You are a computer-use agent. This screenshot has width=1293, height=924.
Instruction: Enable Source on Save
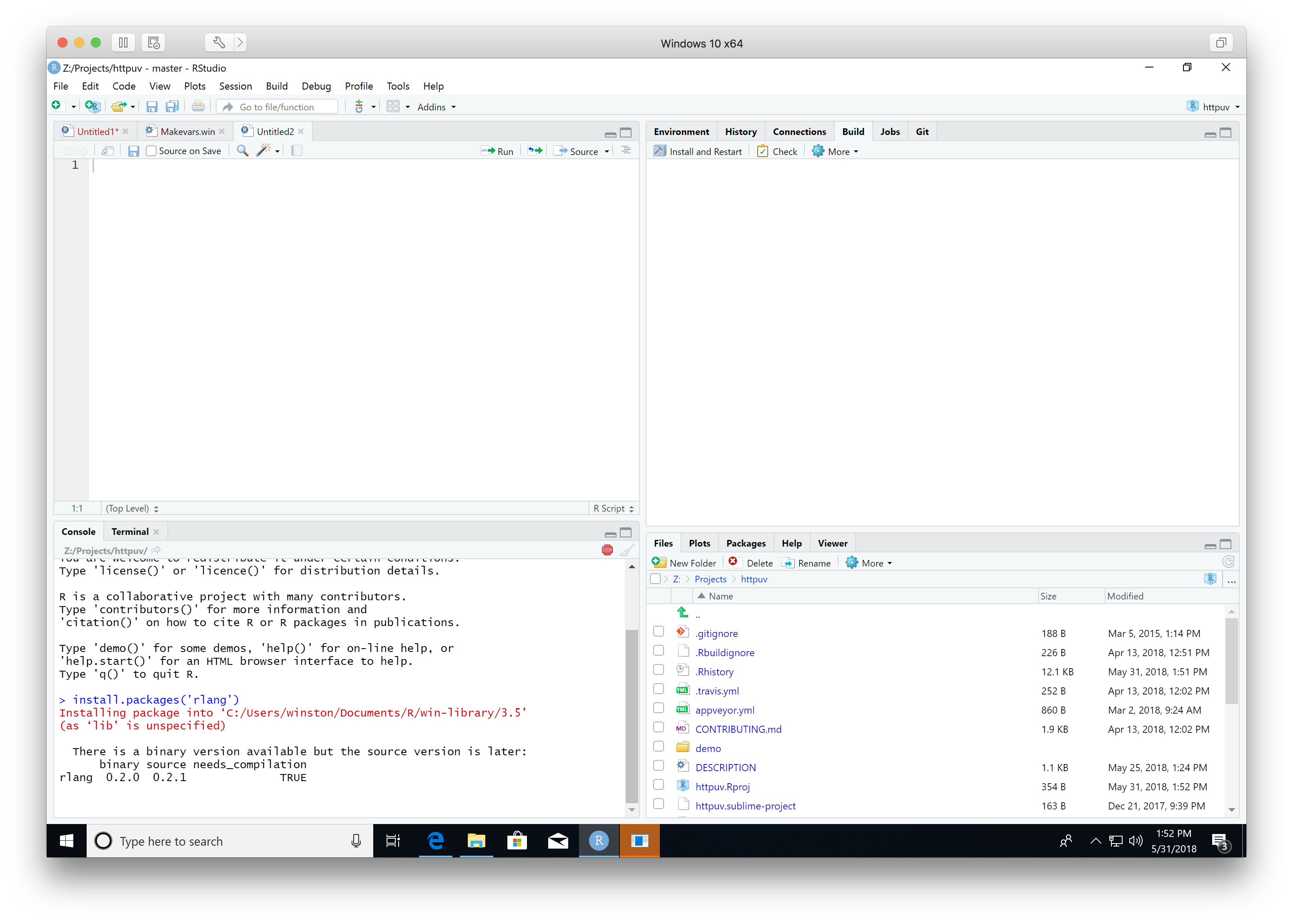pos(151,150)
